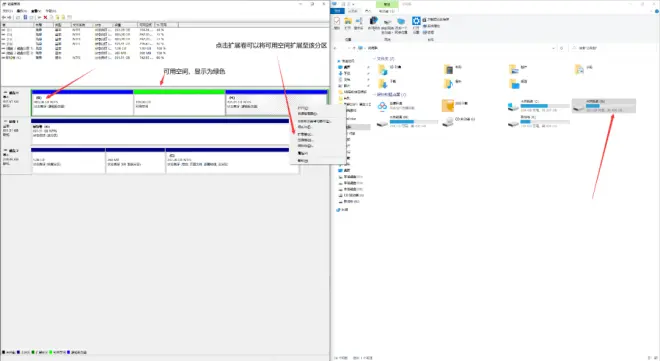Select the highlighted third partition on Disk 0
This screenshot has height=361, width=660.
tap(277, 103)
